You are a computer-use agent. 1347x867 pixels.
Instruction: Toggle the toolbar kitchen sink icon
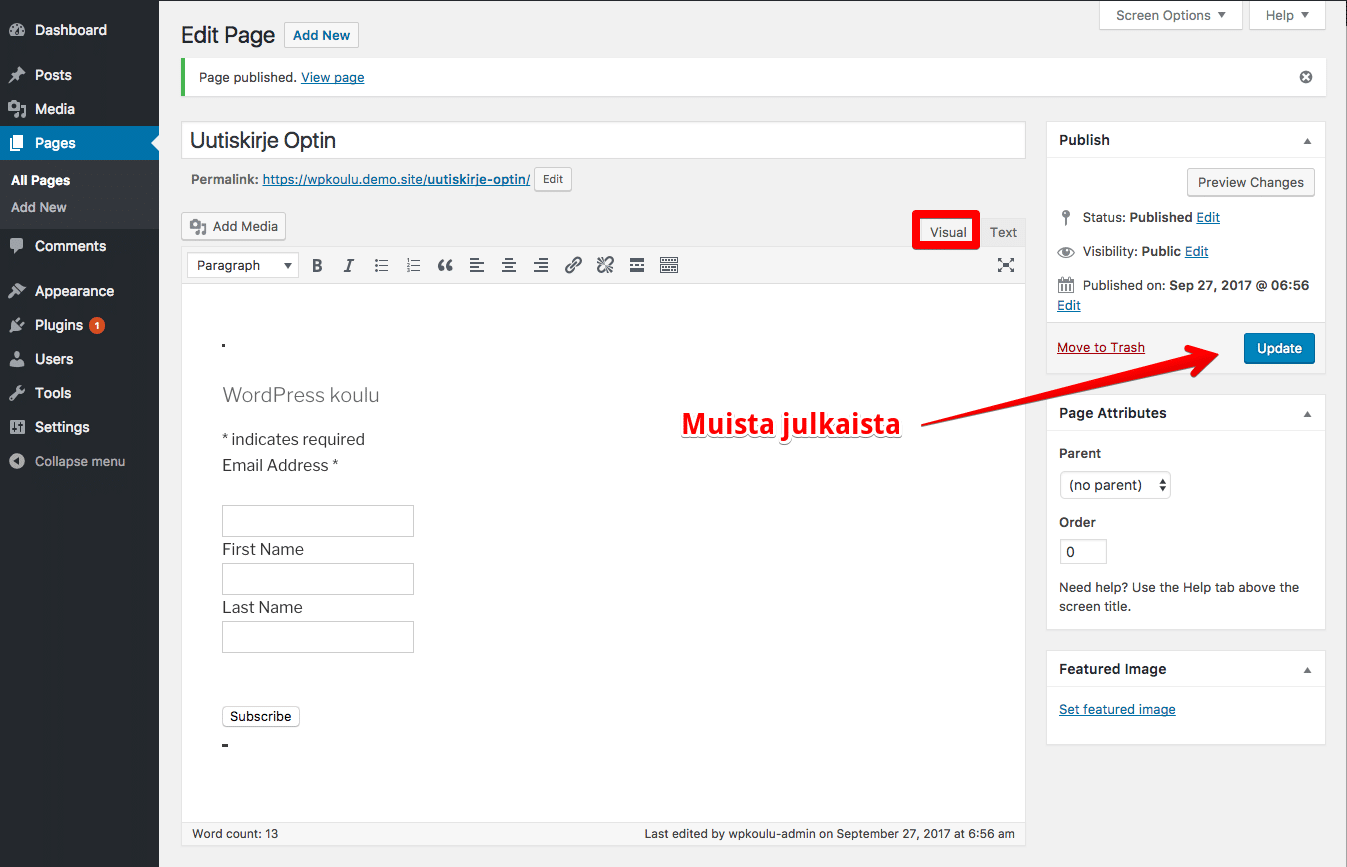(669, 265)
